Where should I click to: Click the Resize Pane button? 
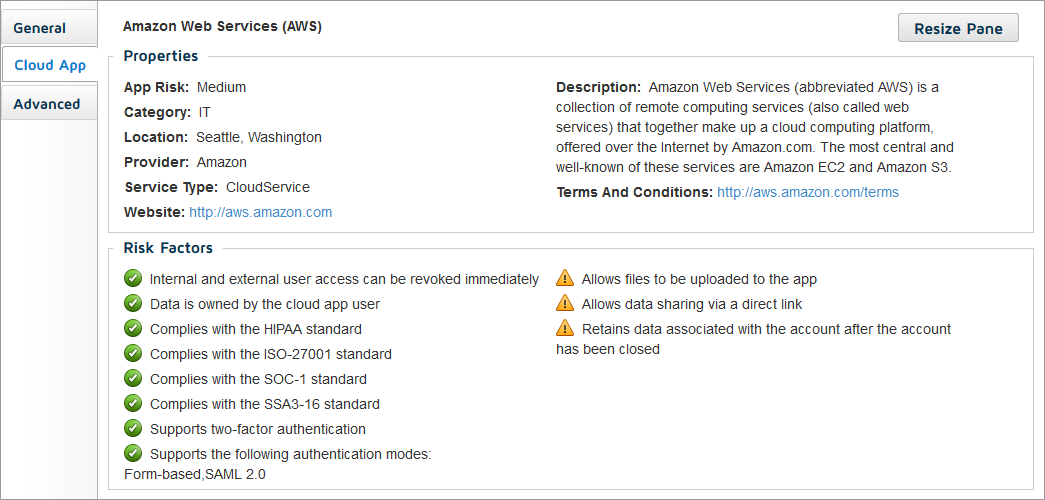(x=958, y=29)
